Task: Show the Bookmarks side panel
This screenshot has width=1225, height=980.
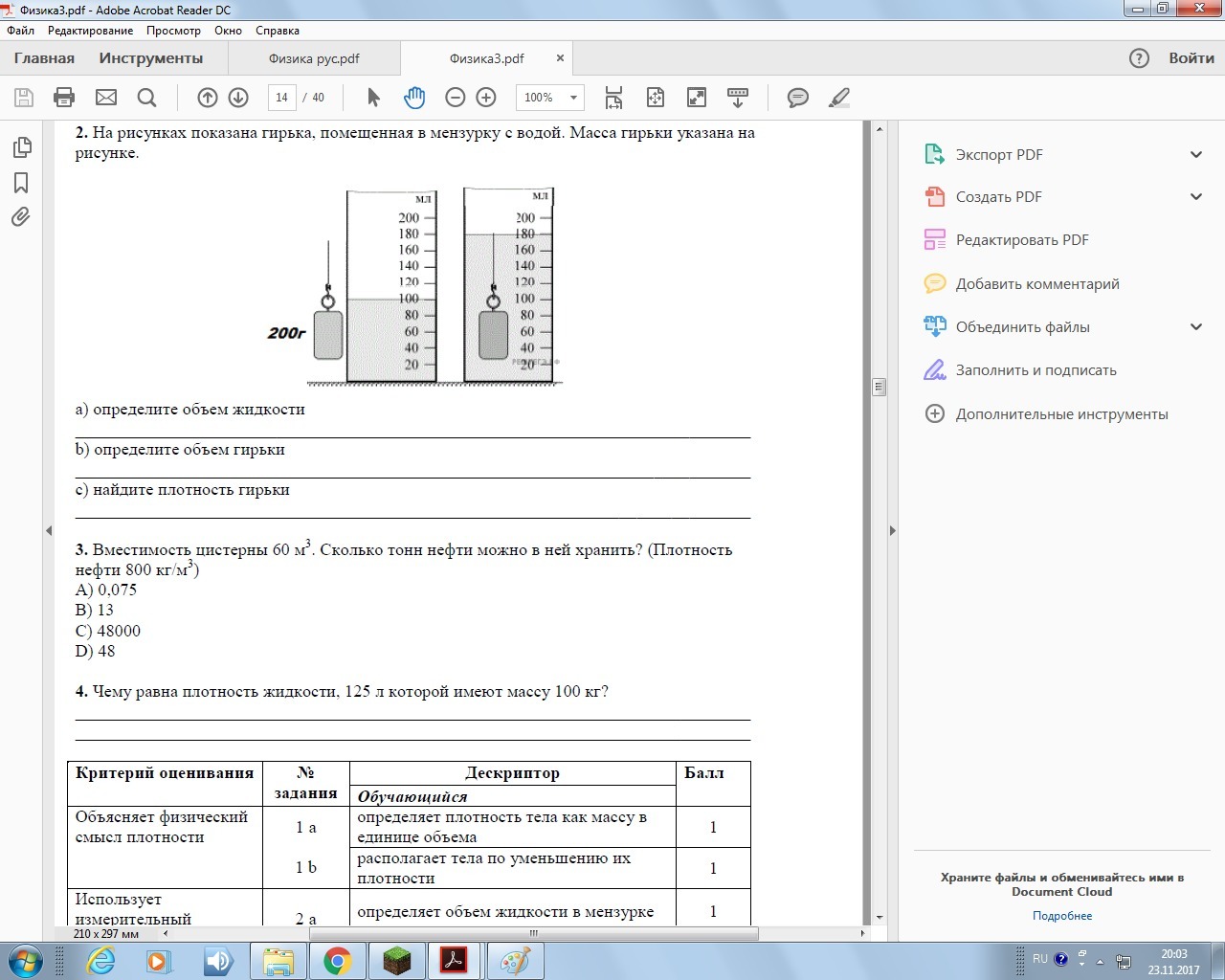Action: (21, 183)
